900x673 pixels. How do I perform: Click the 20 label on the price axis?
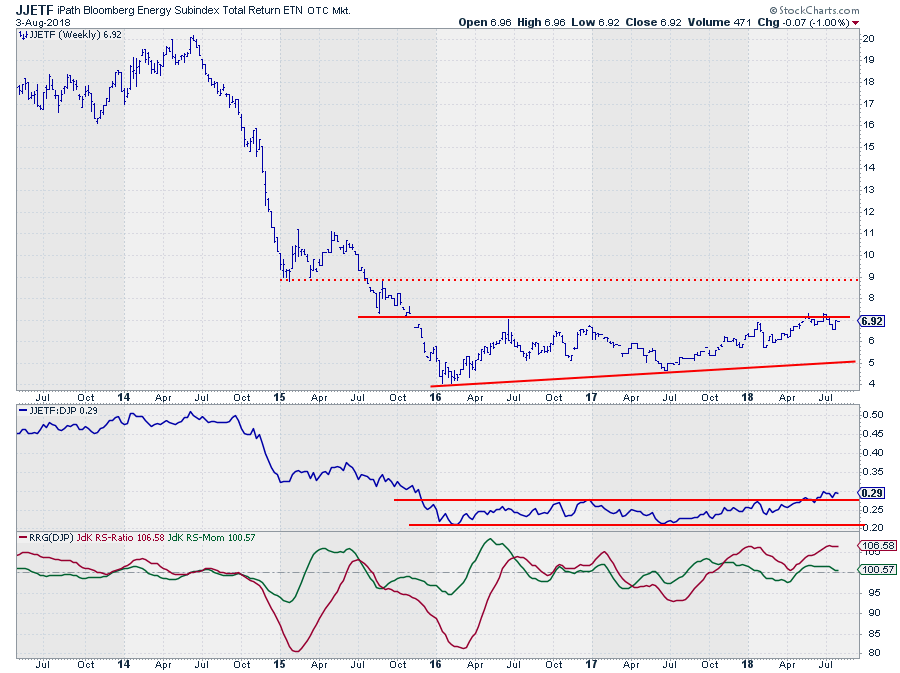coord(868,38)
